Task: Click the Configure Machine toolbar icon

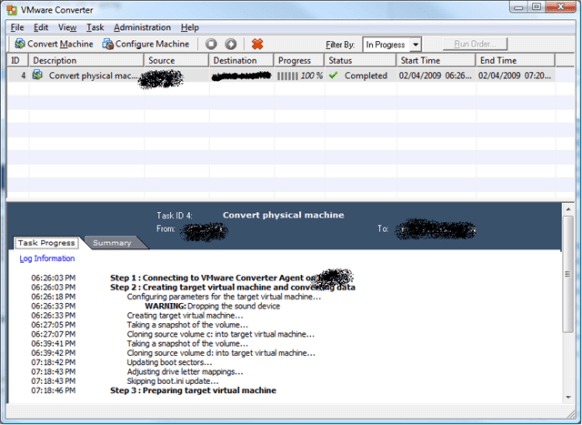Action: click(108, 44)
